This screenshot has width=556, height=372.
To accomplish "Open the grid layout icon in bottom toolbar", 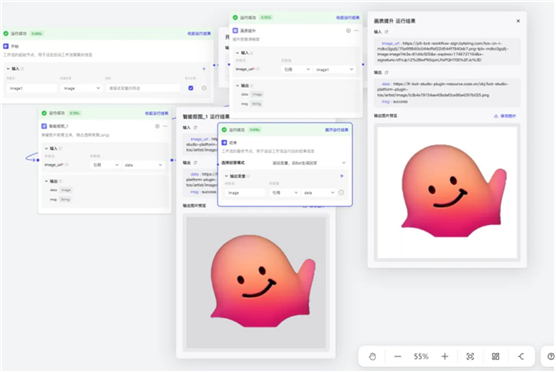I will pyautogui.click(x=495, y=356).
